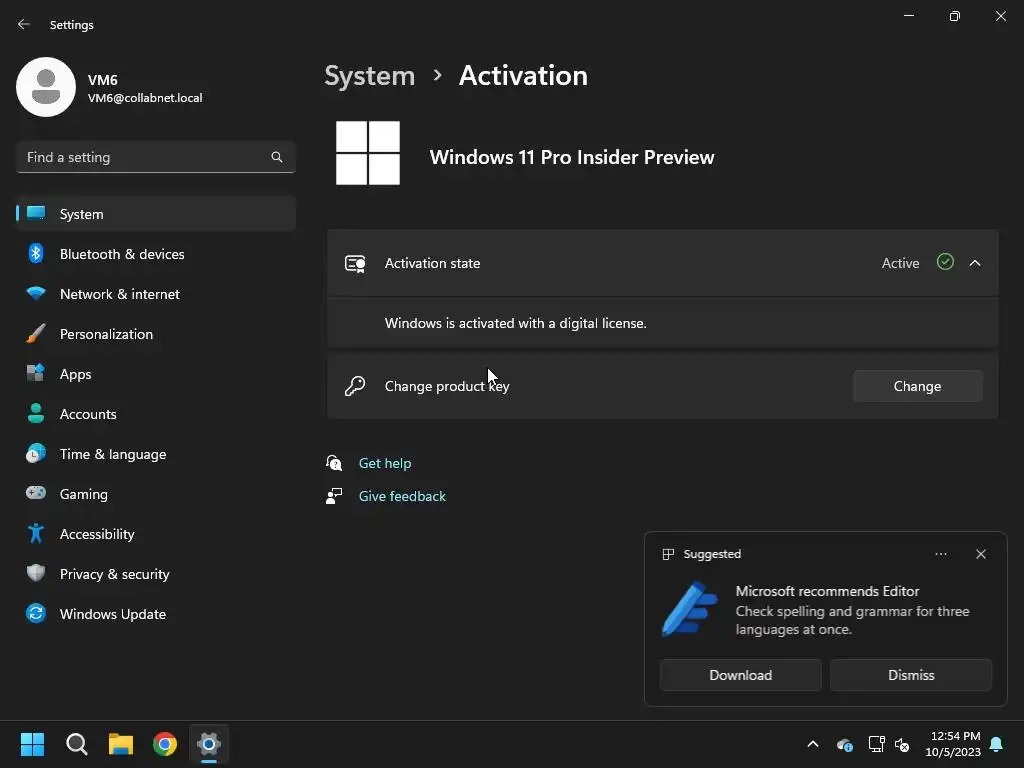Screen dimensions: 1024x768
Task: Click the OneDrive cloud tray icon
Action: [x=844, y=744]
